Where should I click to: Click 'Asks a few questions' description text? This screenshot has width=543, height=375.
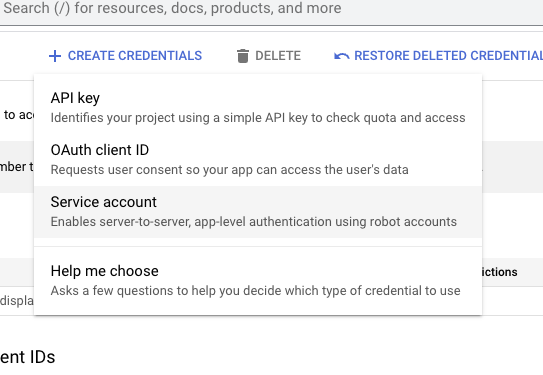click(x=256, y=291)
